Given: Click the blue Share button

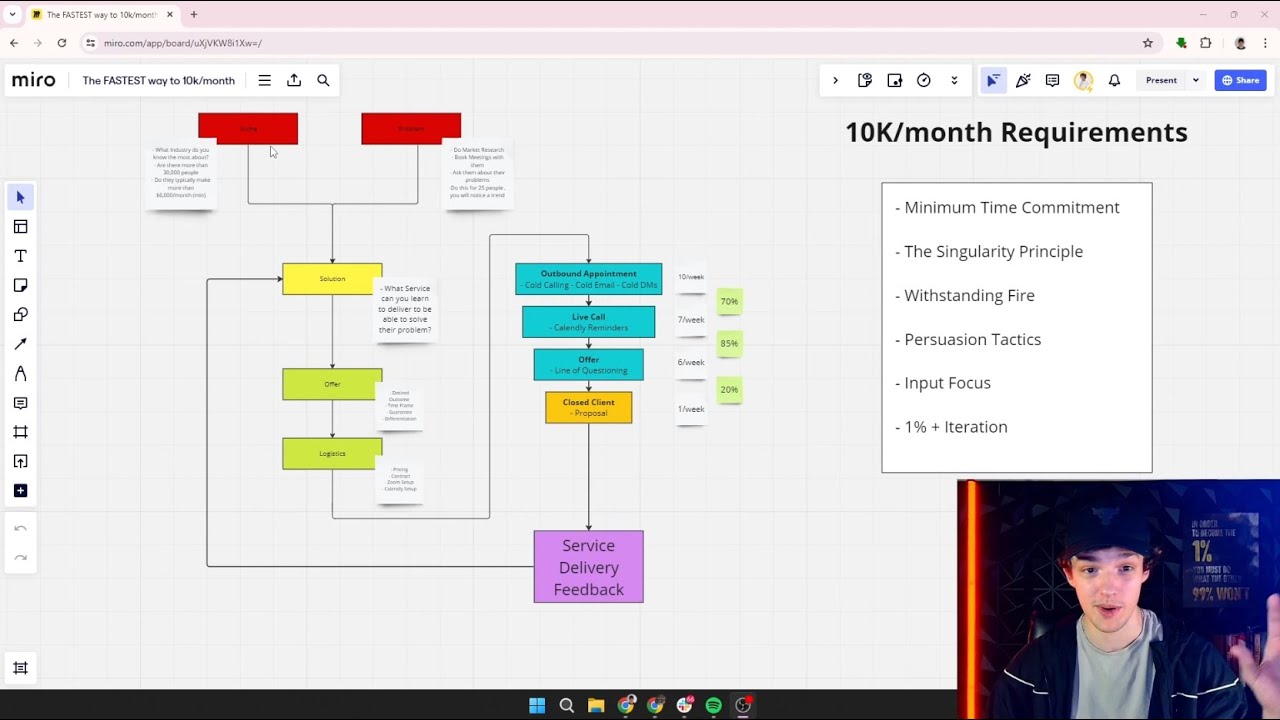Looking at the screenshot, I should tap(1240, 80).
